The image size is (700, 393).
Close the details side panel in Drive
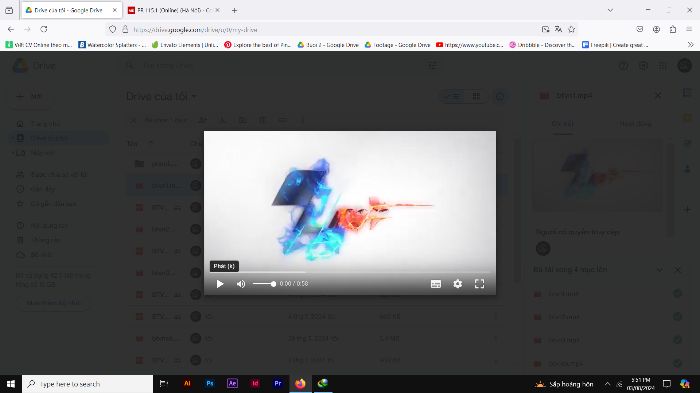point(658,96)
